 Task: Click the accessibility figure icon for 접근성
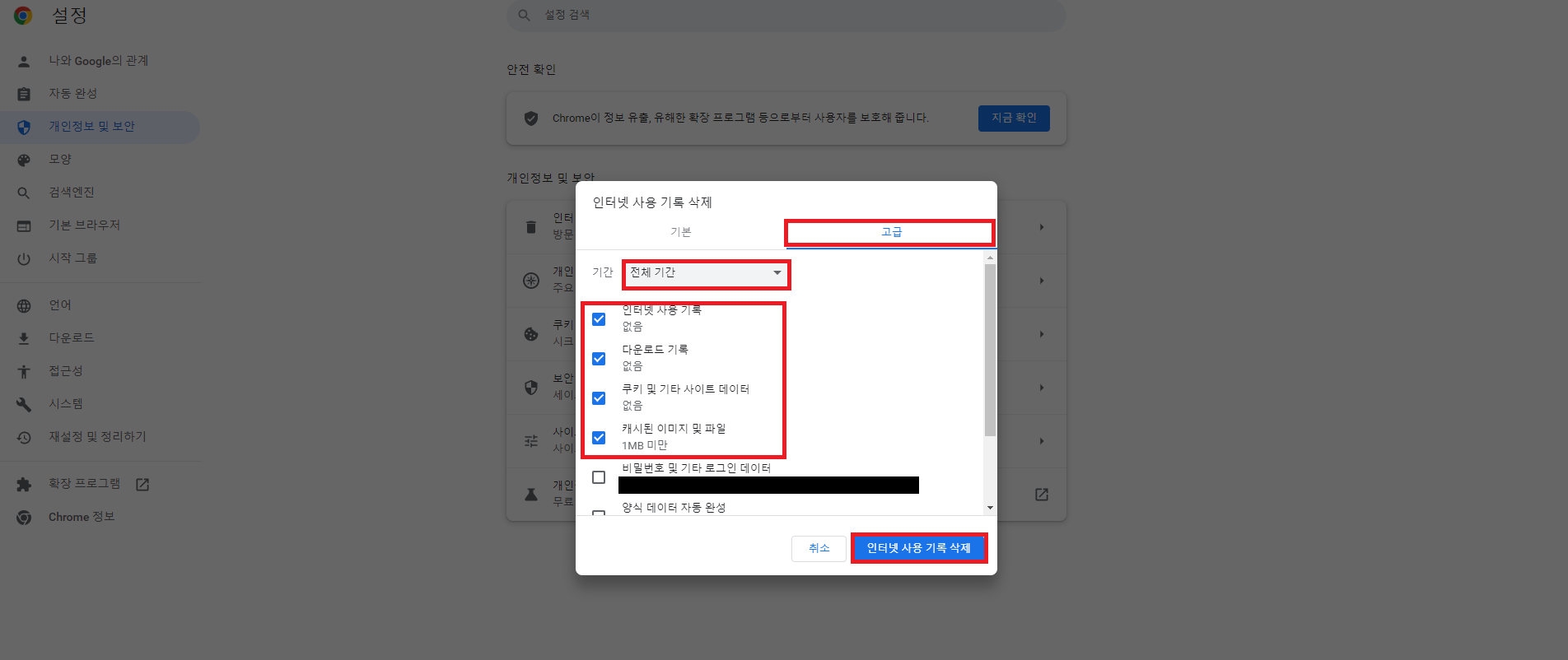pos(24,371)
